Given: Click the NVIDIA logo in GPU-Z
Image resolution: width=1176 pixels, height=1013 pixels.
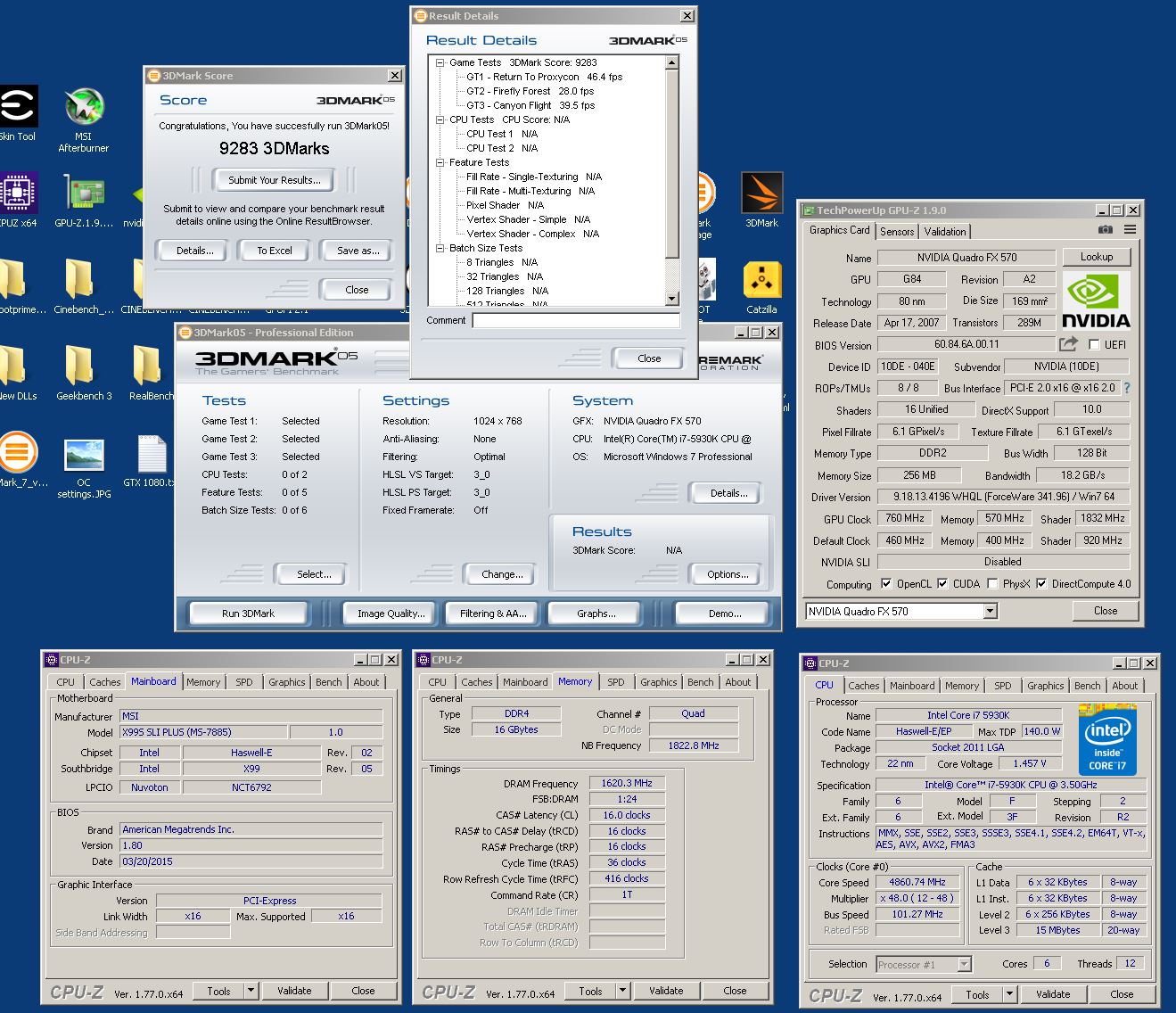Looking at the screenshot, I should (1096, 301).
